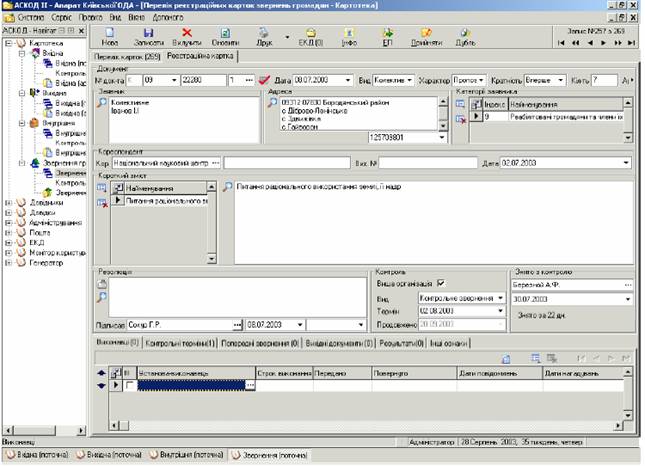Image resolution: width=645 pixels, height=466 pixels.
Task: Click the Нова (New) toolbar icon
Action: point(111,37)
